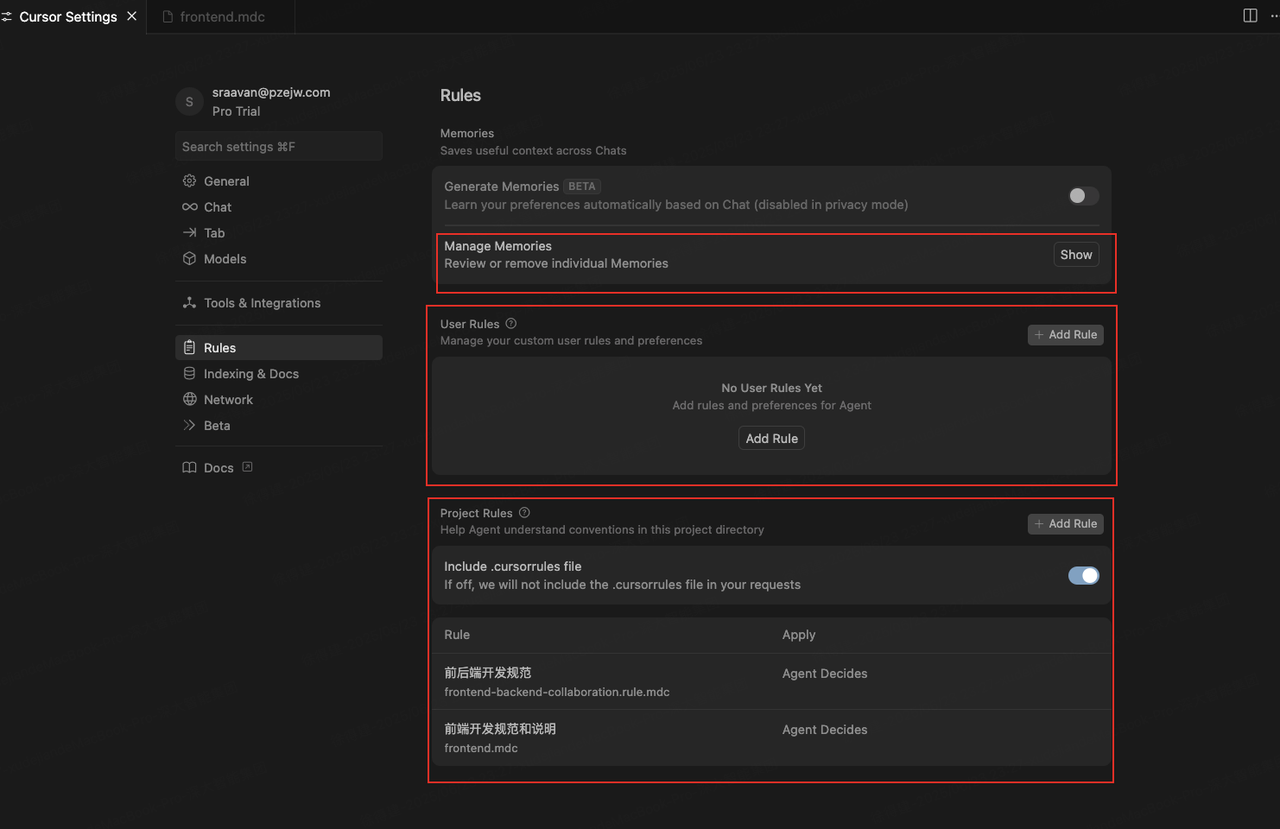
Task: Click the Network globe icon
Action: click(189, 399)
